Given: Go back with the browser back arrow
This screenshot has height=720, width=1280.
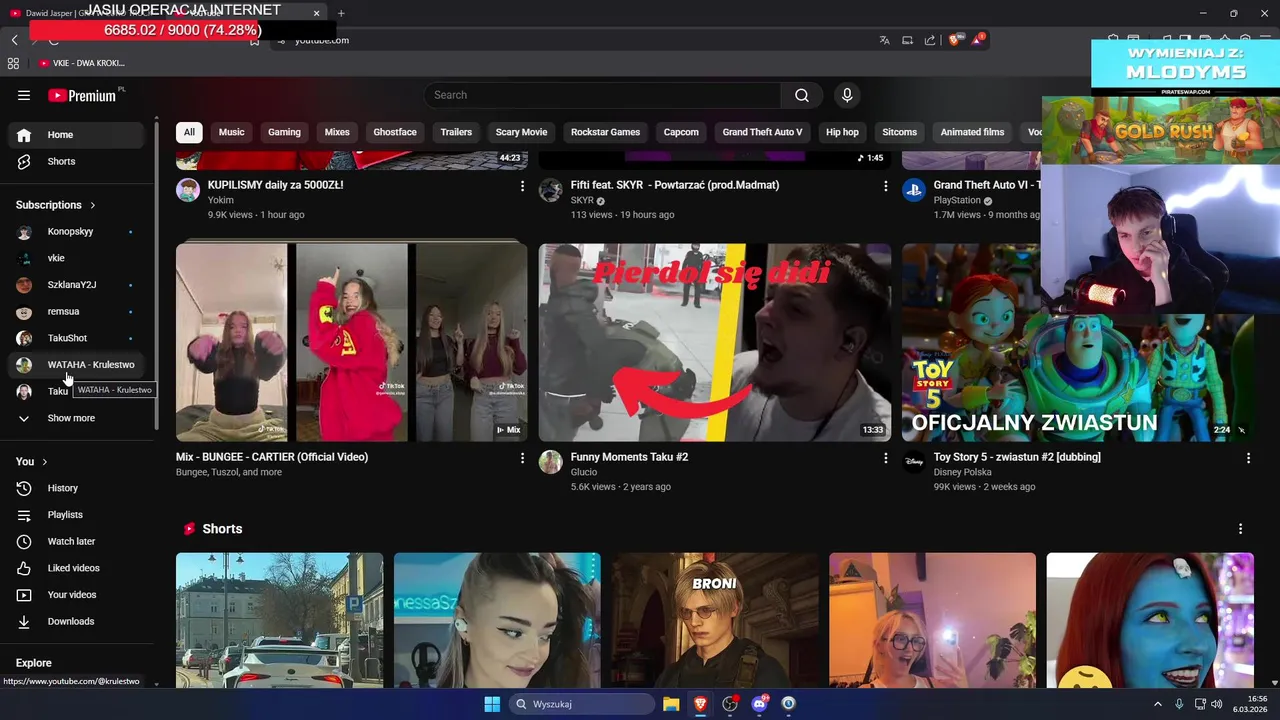Looking at the screenshot, I should pyautogui.click(x=14, y=40).
